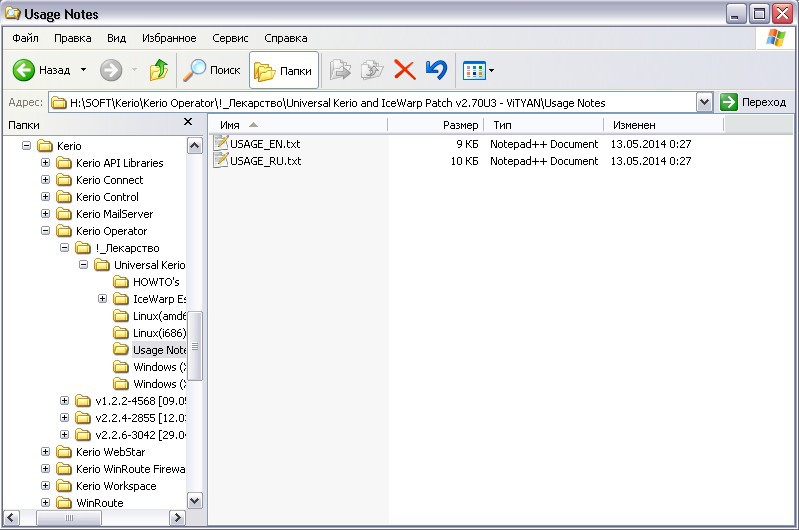
Task: Collapse the Kerio Operator node
Action: (45, 231)
